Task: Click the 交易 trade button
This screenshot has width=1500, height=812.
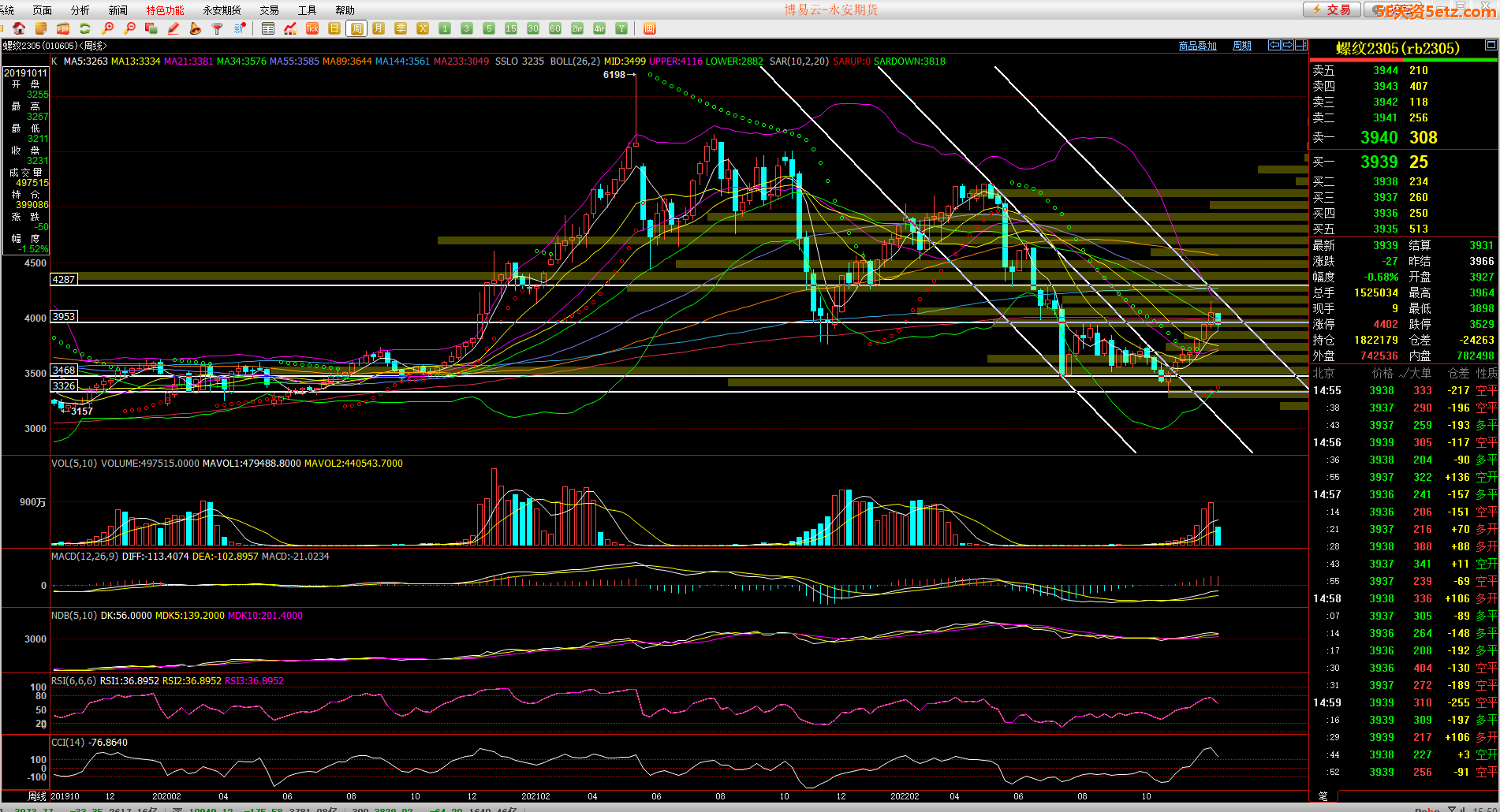Action: pyautogui.click(x=1331, y=9)
